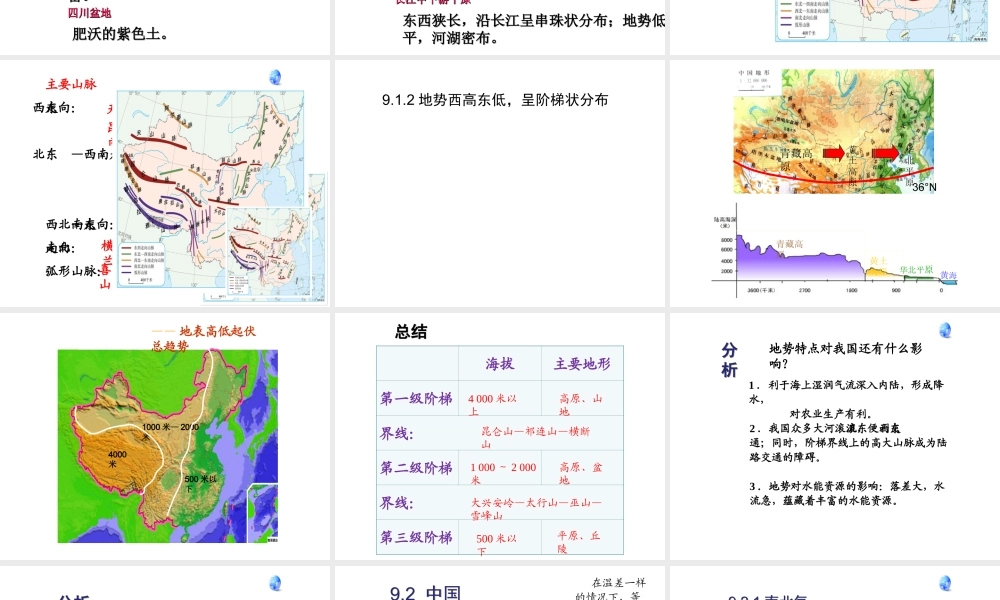Click the 第二级阶梯 row label

(416, 468)
